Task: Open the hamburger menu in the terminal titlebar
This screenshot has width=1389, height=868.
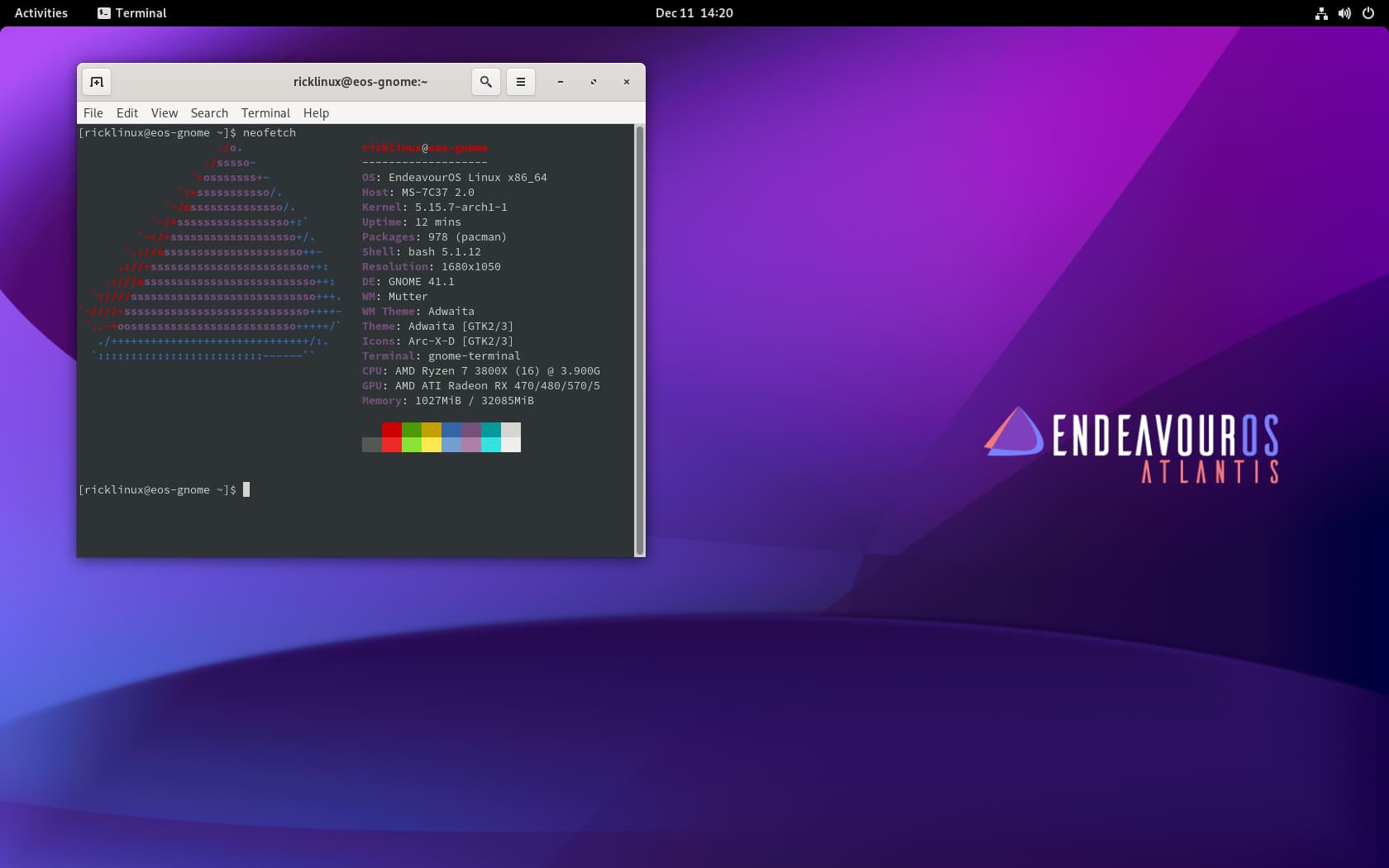Action: [520, 82]
